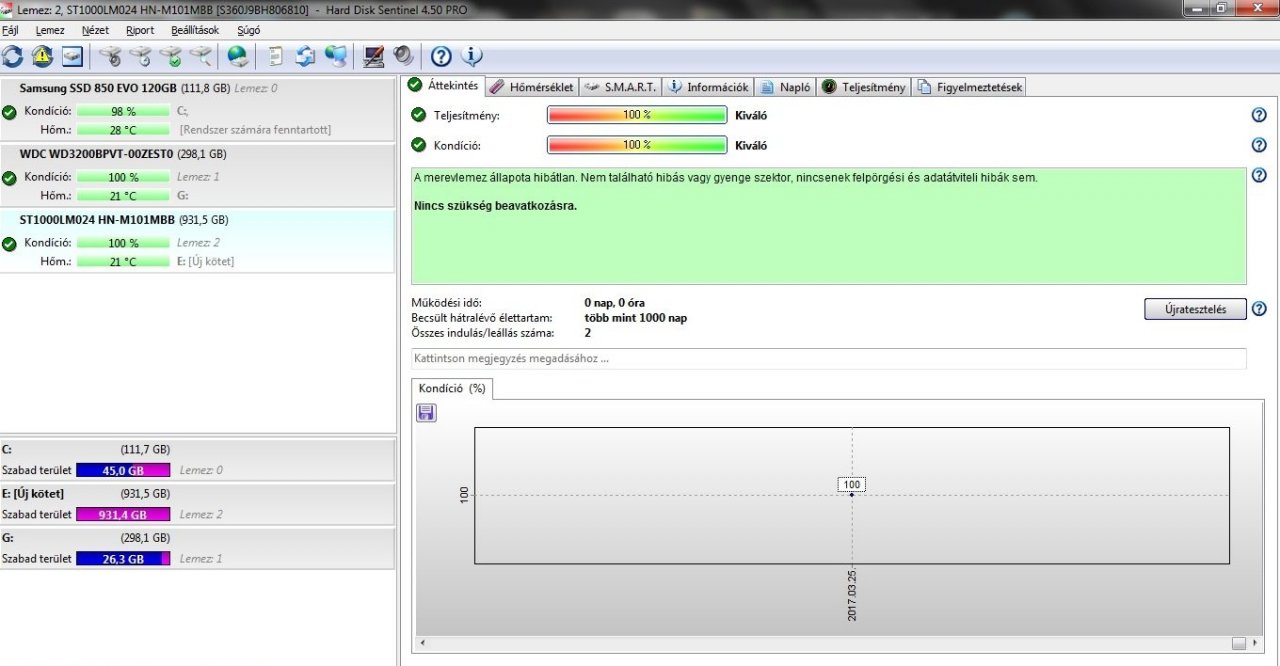Click the disk icon with clock overlay
Screen dimensions: 1280x666
pos(141,56)
